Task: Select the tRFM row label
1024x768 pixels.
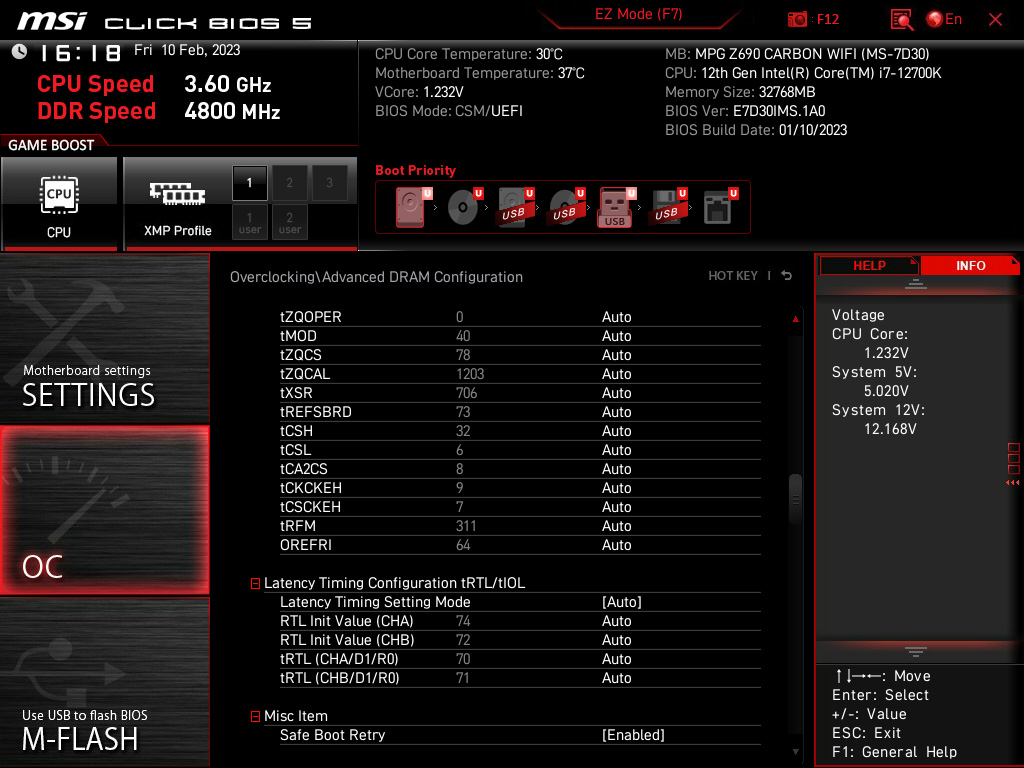Action: (x=298, y=526)
